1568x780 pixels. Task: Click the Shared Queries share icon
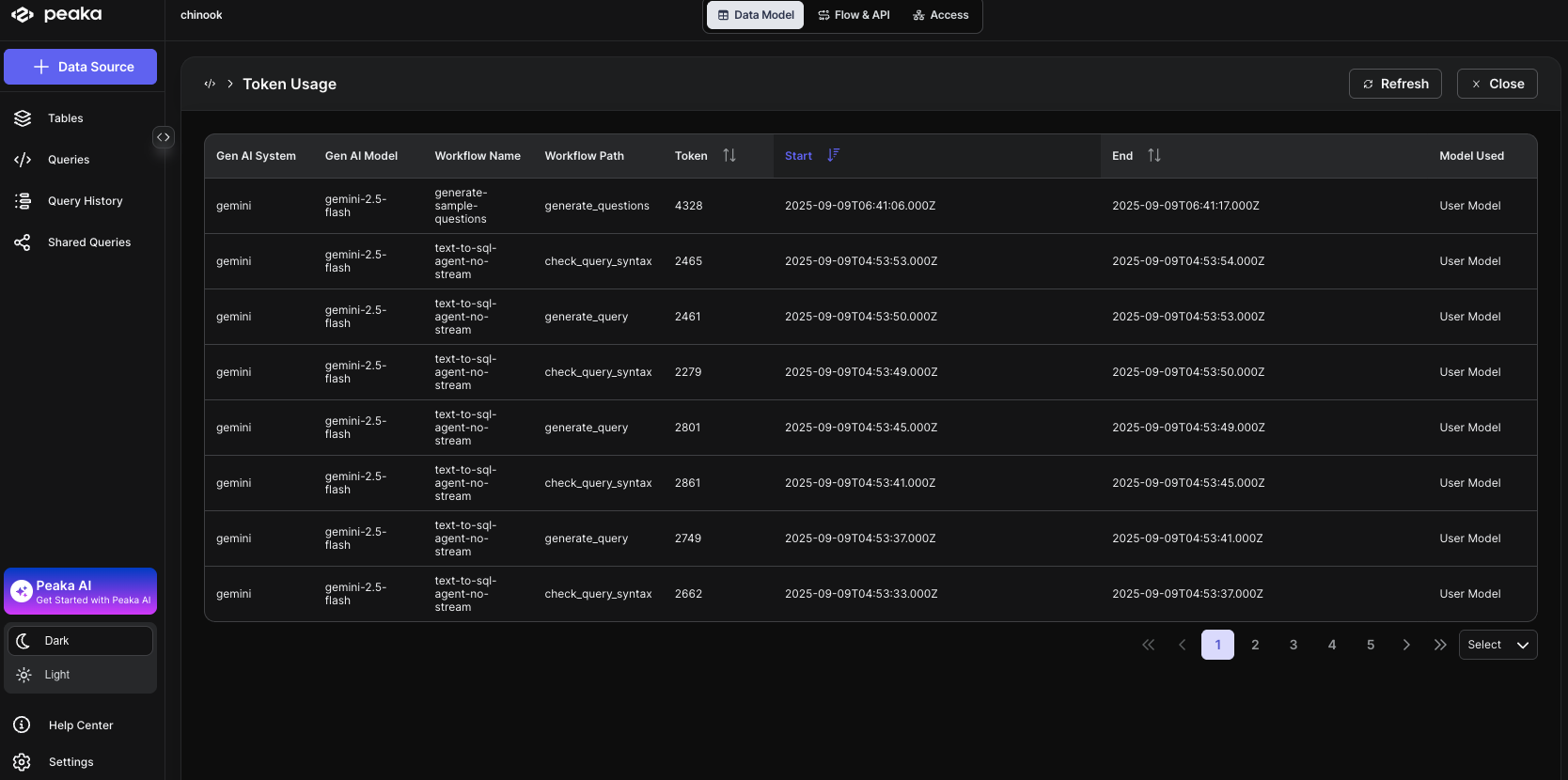23,242
